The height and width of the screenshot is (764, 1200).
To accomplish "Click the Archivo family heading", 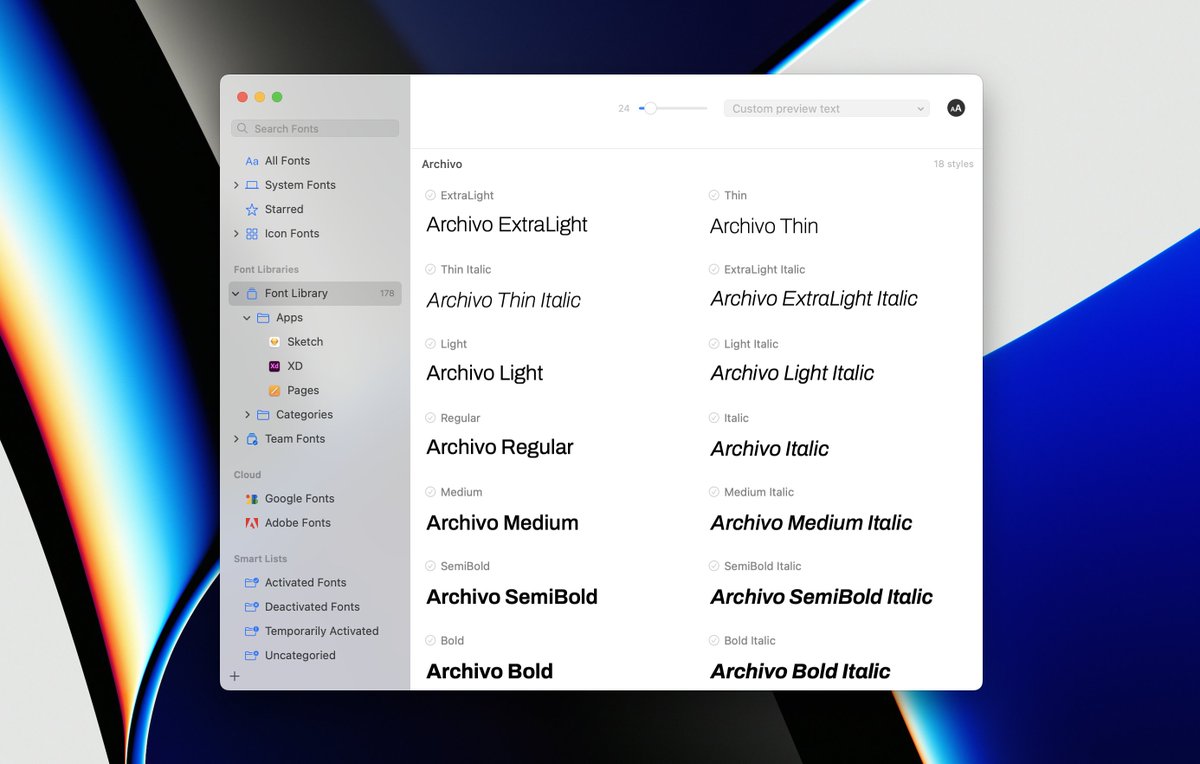I will click(442, 164).
